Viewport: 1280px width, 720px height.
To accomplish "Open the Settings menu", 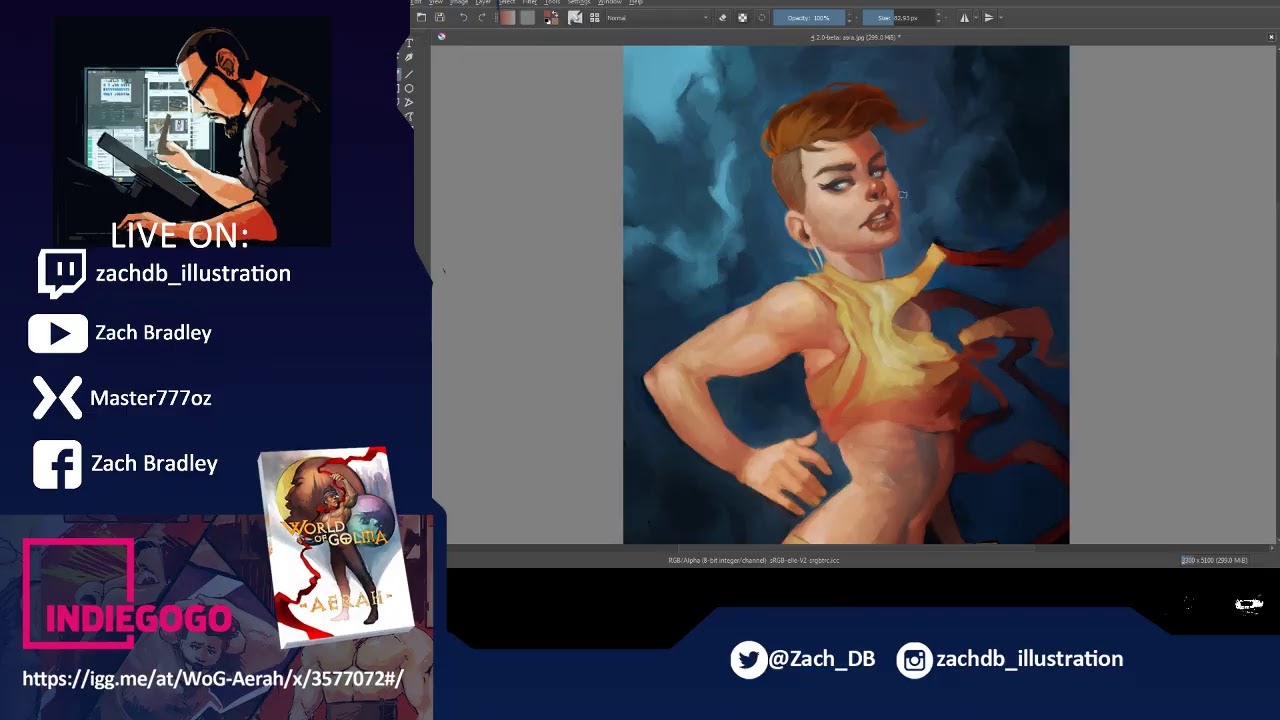I will coord(579,2).
